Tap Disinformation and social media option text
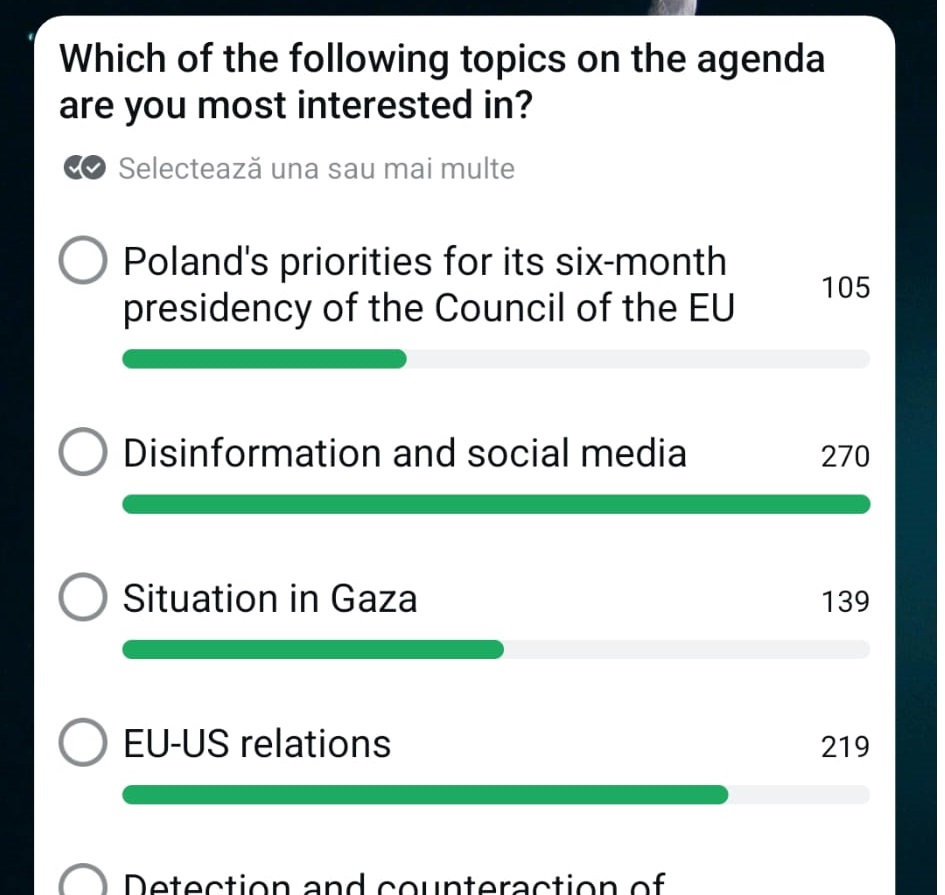945x895 pixels. tap(404, 453)
